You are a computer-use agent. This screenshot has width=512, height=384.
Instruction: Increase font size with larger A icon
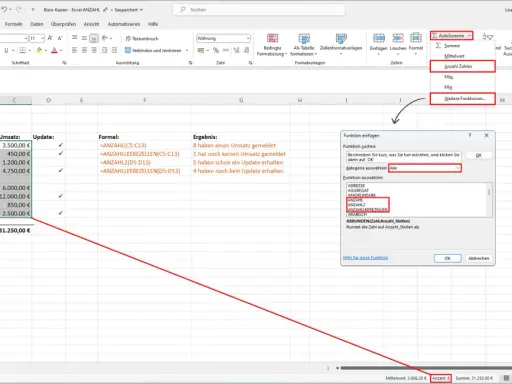(x=50, y=38)
